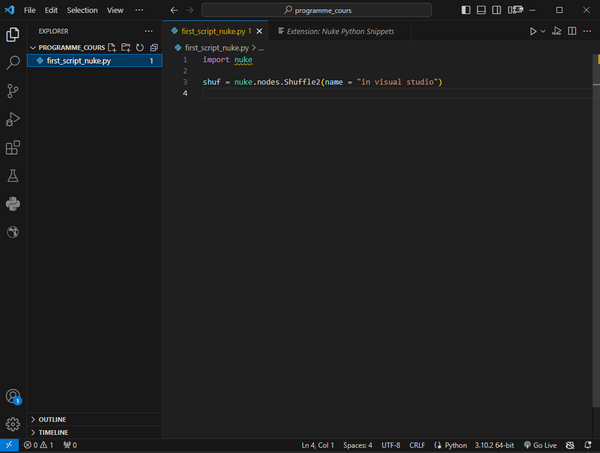
Task: Open the Accounts menu icon
Action: point(13,396)
